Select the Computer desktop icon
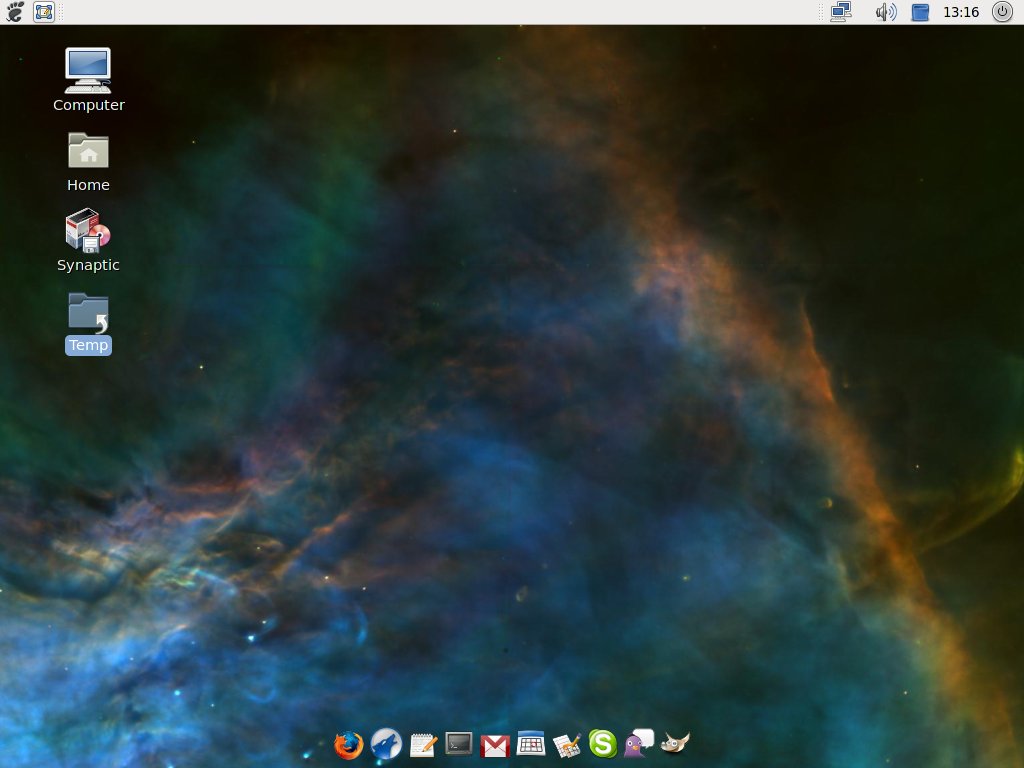Viewport: 1024px width, 768px height. 88,71
